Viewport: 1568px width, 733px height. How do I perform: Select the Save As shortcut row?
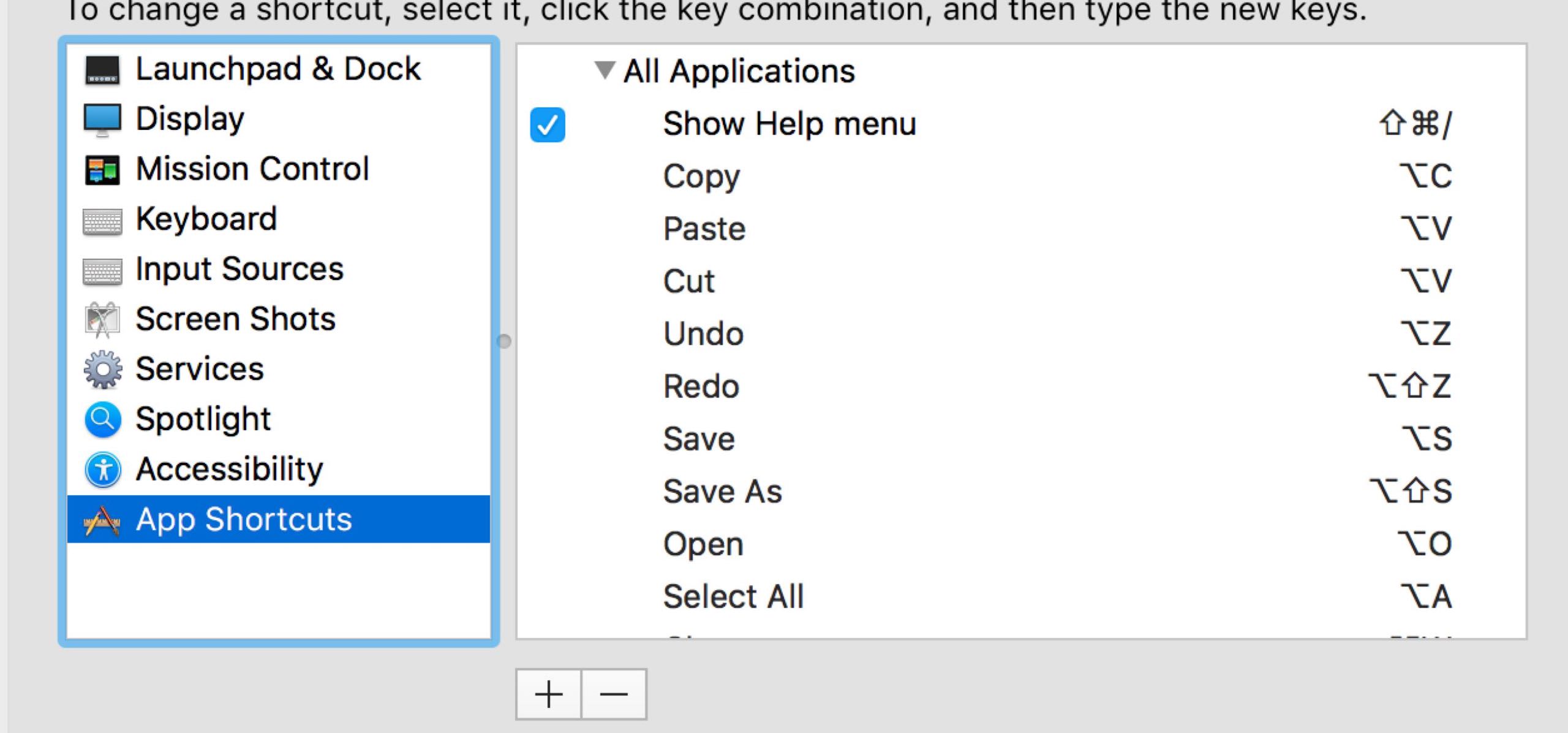click(723, 492)
